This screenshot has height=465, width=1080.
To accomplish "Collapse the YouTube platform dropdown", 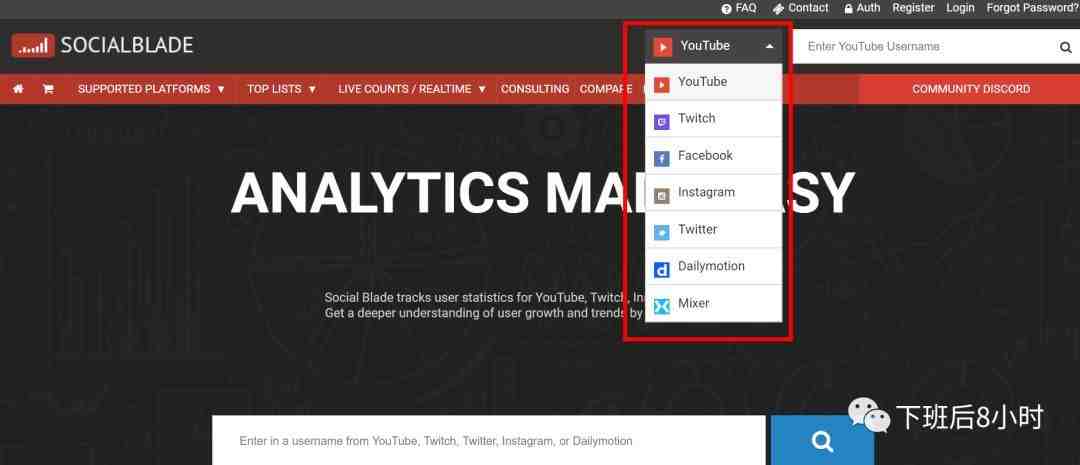I will 714,46.
